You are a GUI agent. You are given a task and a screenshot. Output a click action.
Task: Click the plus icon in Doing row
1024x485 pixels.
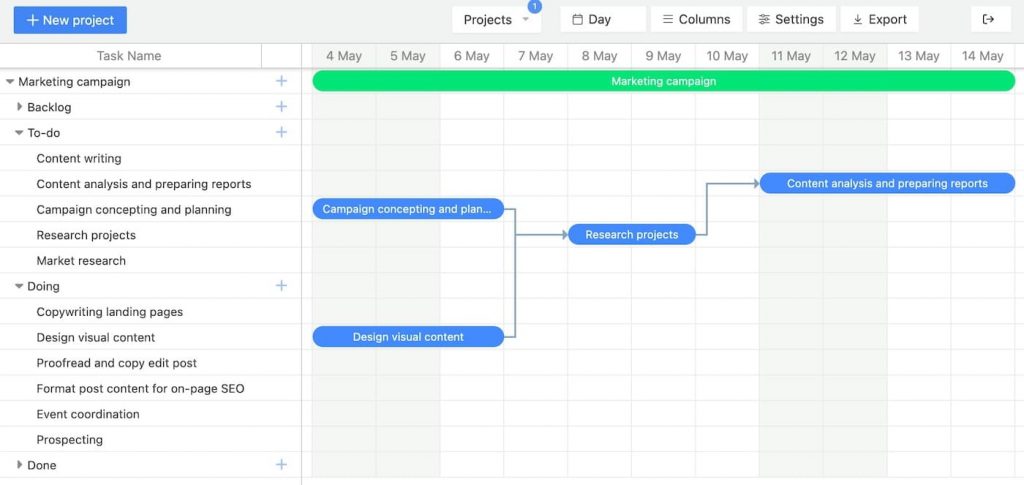click(x=281, y=286)
